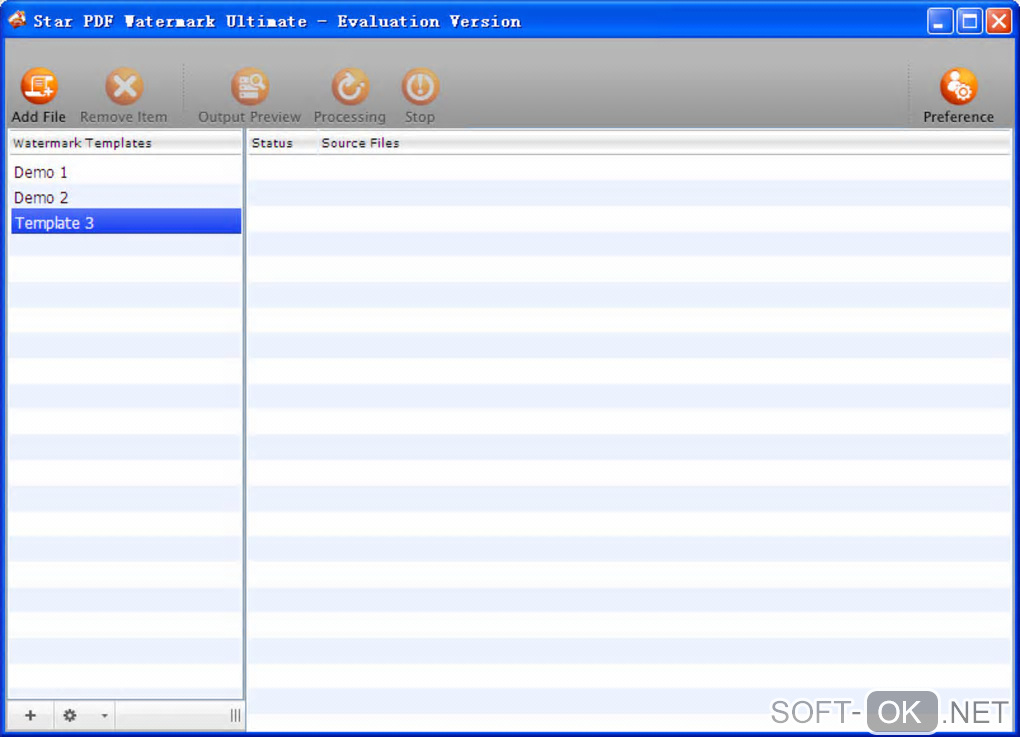The image size is (1020, 737).
Task: Maximize the Star PDF Watermark window
Action: (969, 21)
